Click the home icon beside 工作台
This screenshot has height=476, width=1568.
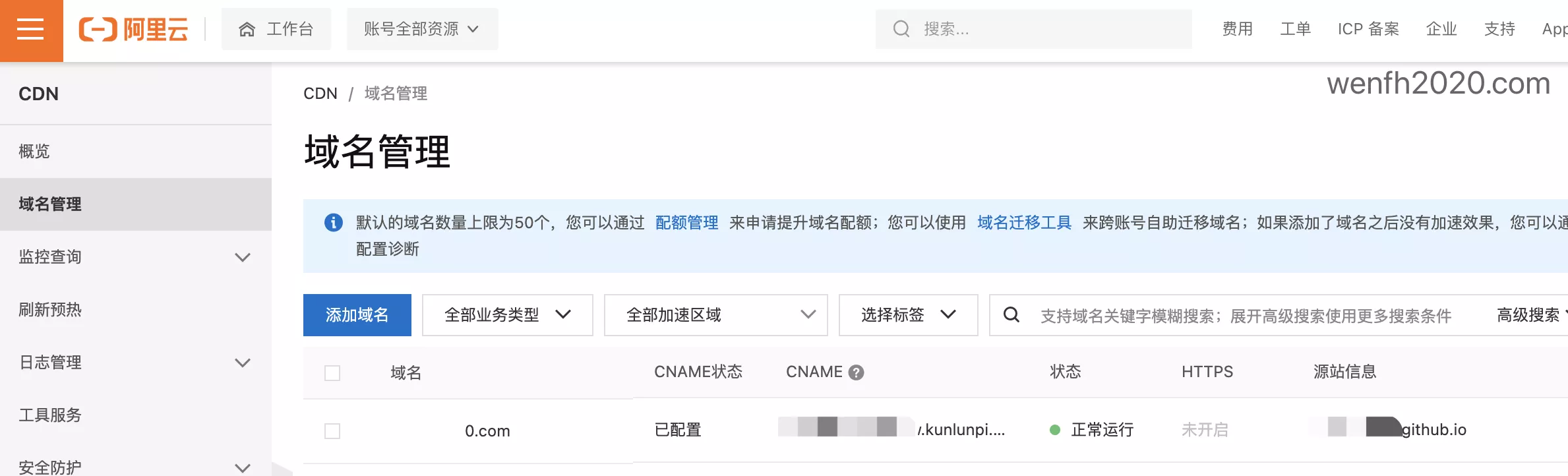point(247,30)
